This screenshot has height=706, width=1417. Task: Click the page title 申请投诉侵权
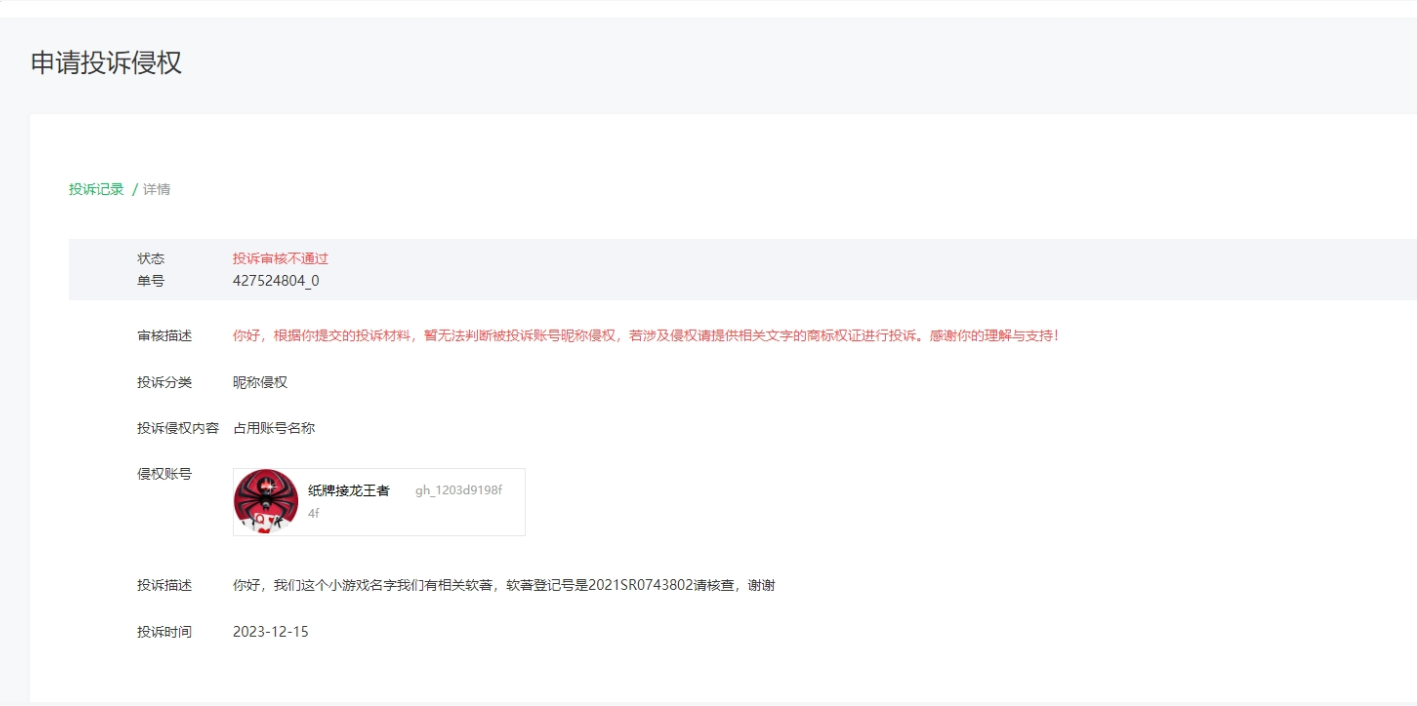106,63
